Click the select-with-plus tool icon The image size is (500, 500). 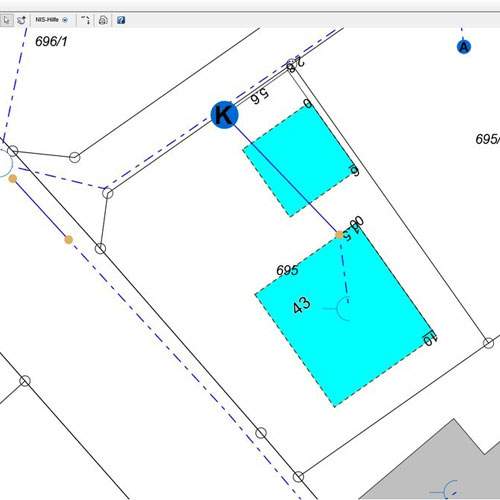click(22, 20)
